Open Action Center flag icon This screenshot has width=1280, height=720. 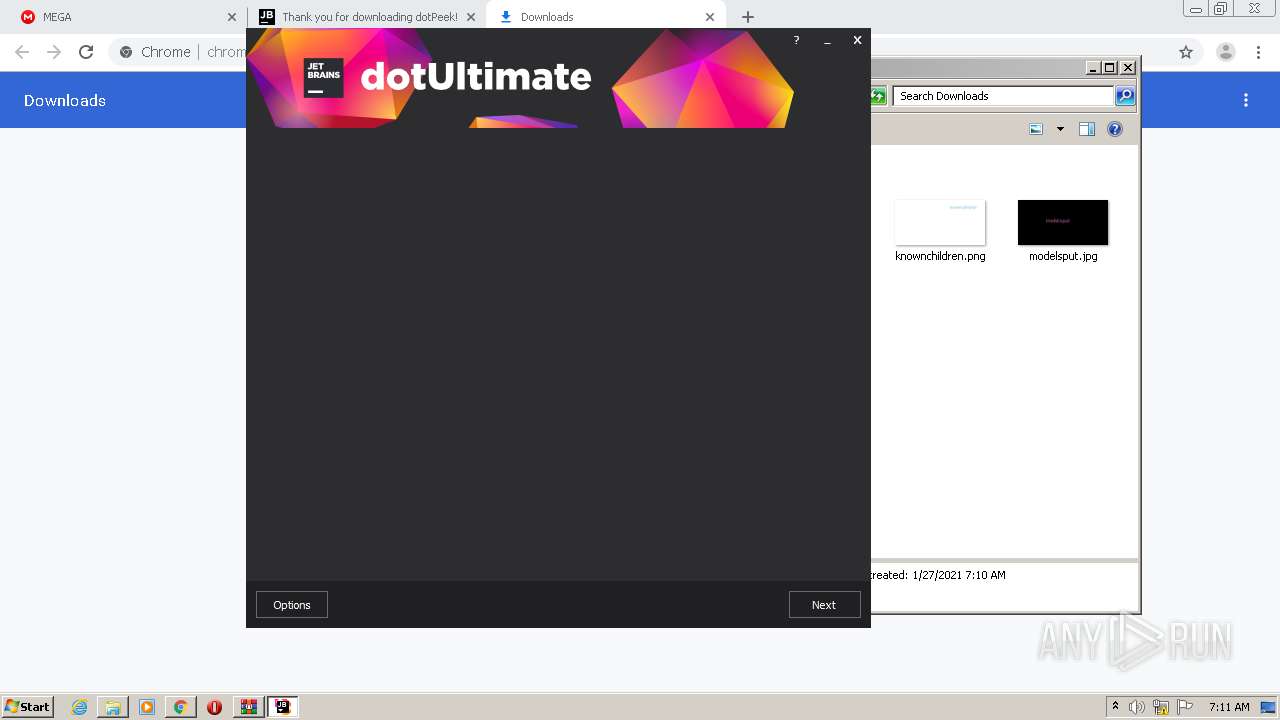coord(1185,707)
